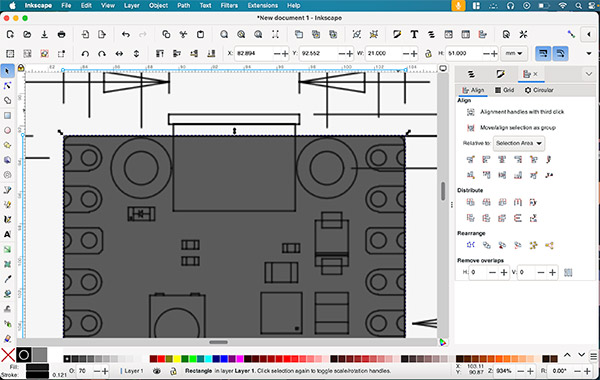Open the mm units dropdown
The image size is (600, 380).
pyautogui.click(x=514, y=54)
